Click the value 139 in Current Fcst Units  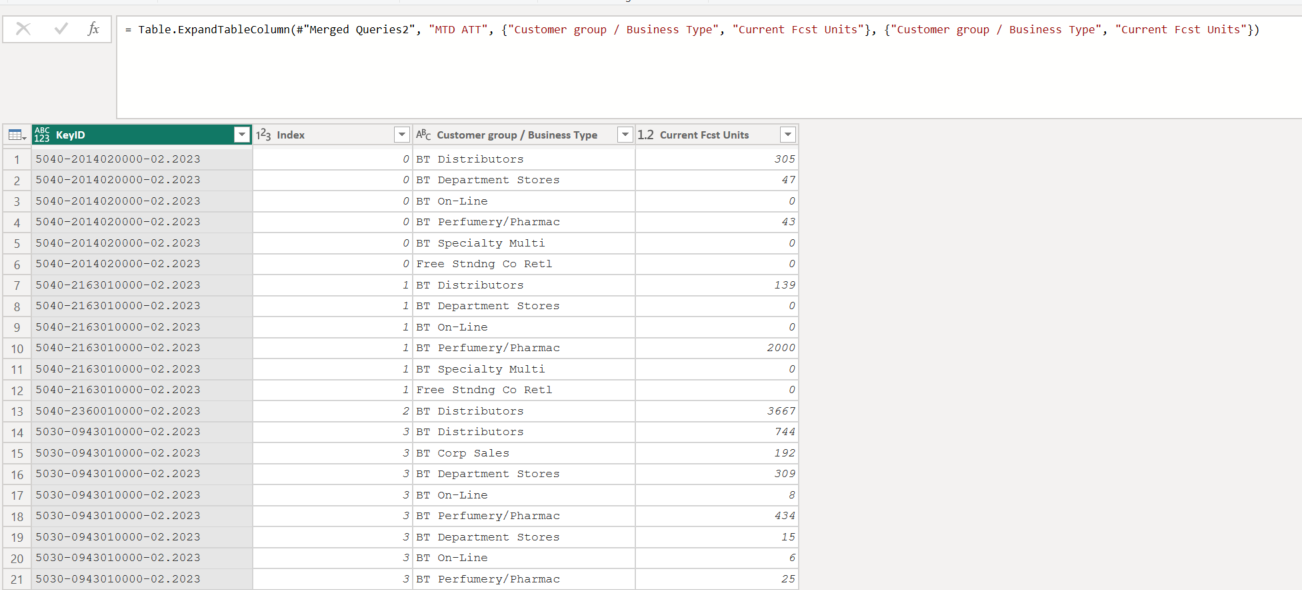pyautogui.click(x=784, y=285)
